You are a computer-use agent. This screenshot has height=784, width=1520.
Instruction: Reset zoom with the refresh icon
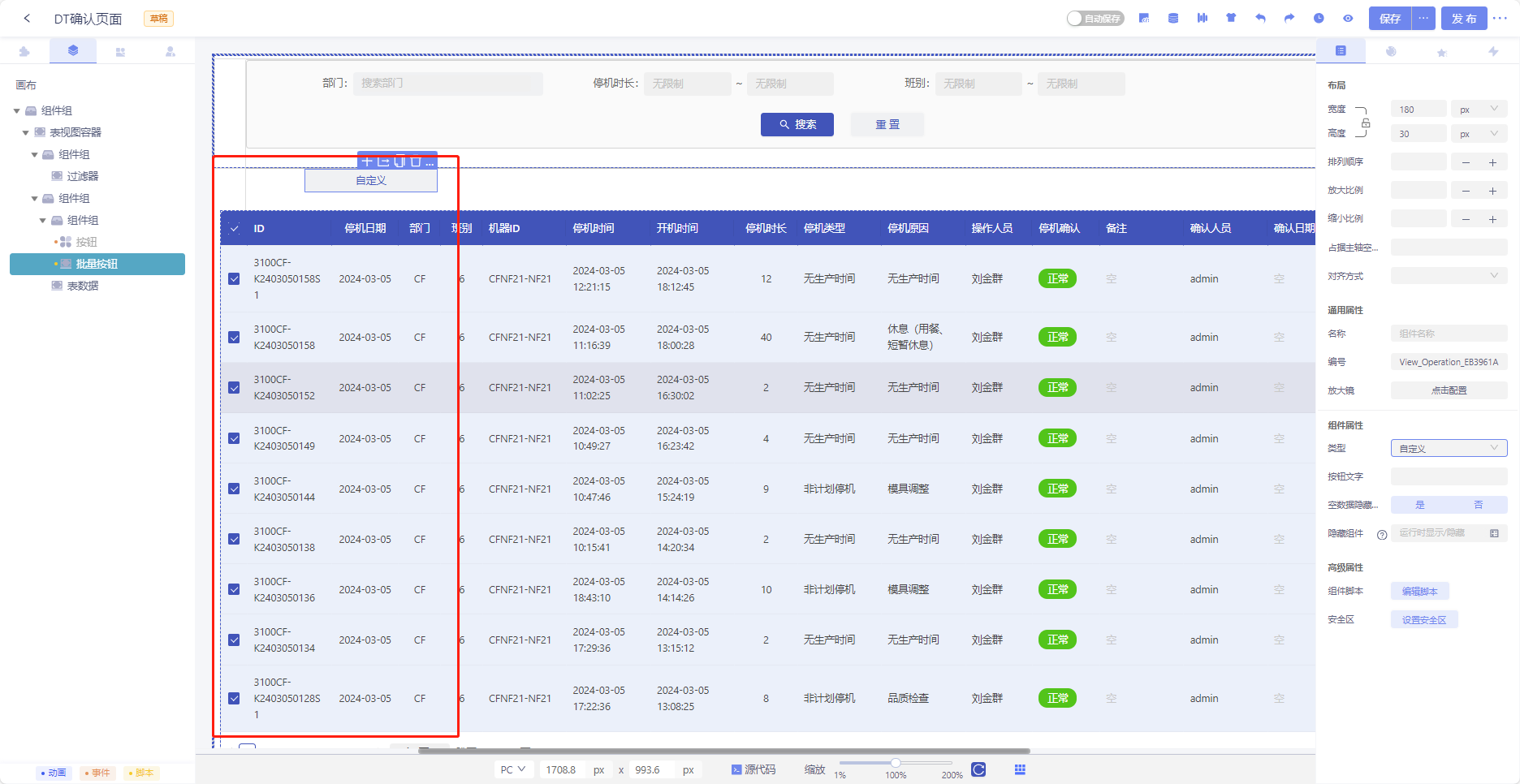pos(978,769)
